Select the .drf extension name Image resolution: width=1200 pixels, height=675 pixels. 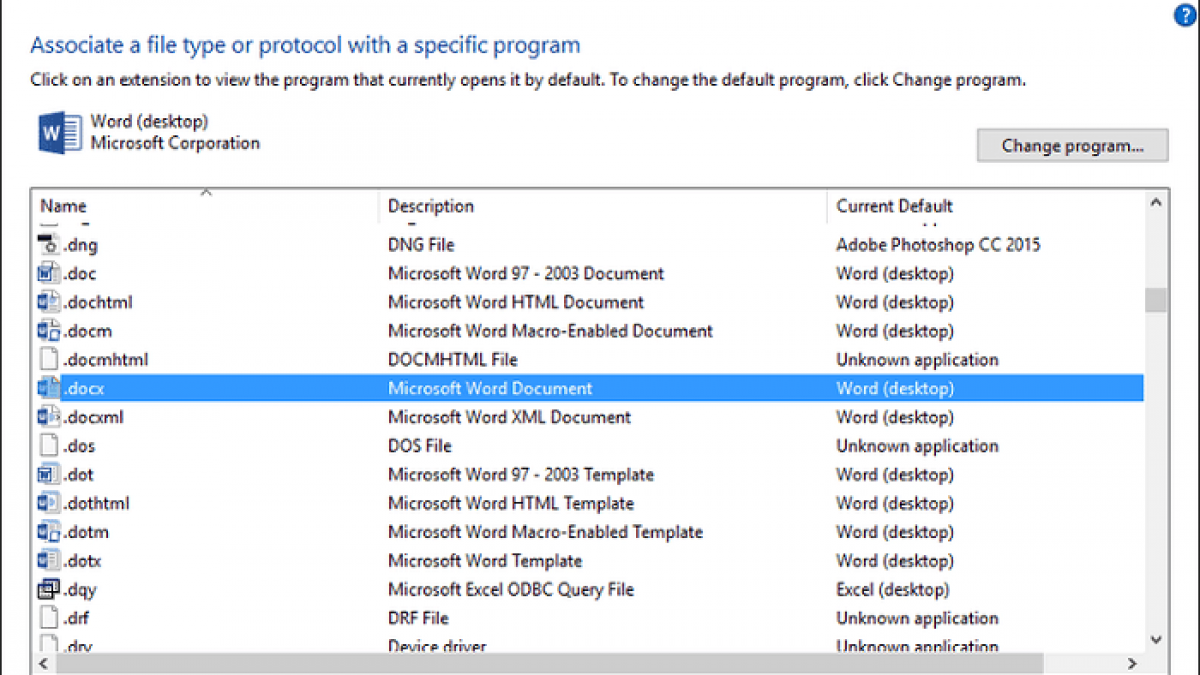[x=77, y=618]
